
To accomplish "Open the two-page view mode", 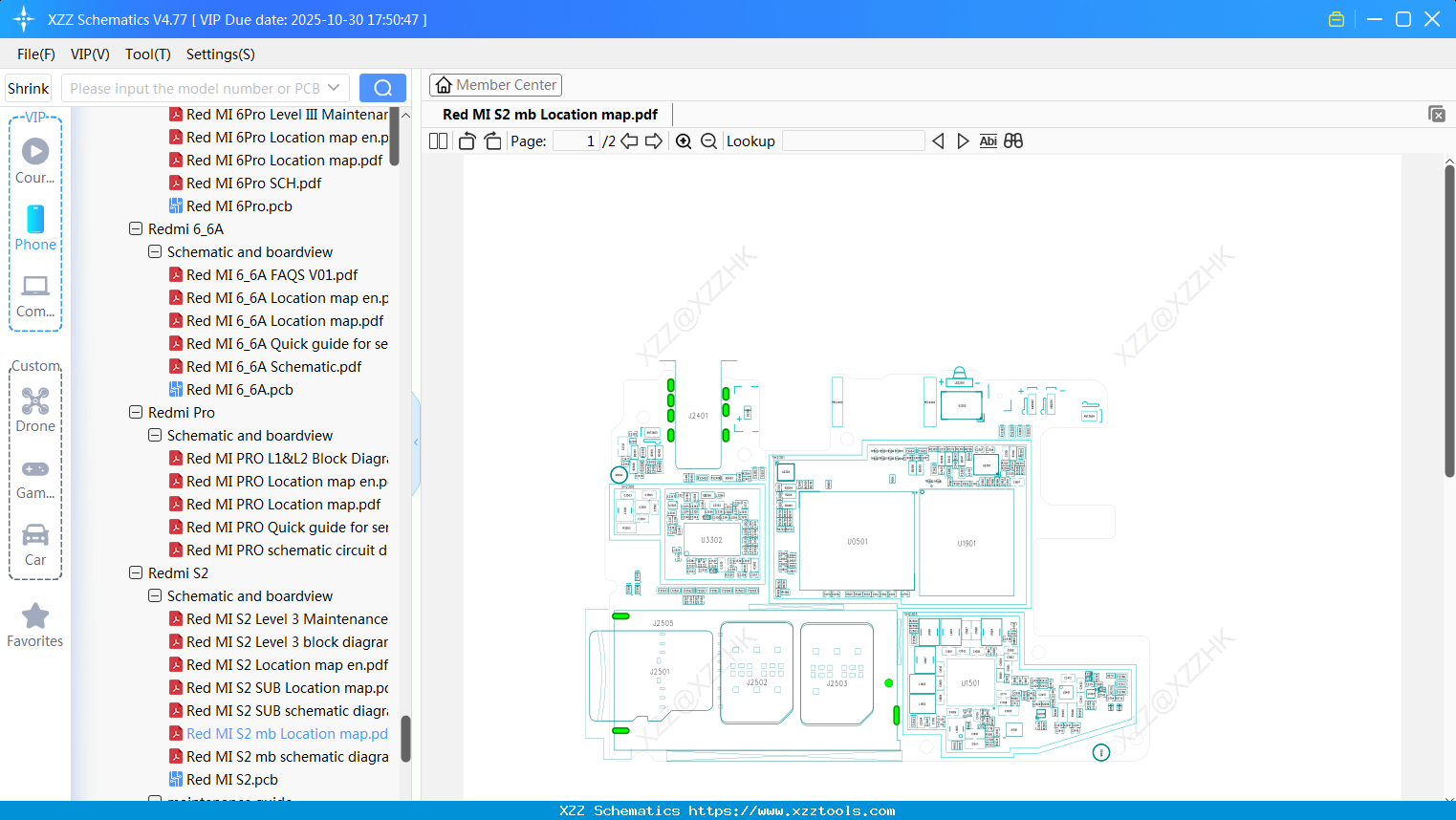I will [x=437, y=140].
